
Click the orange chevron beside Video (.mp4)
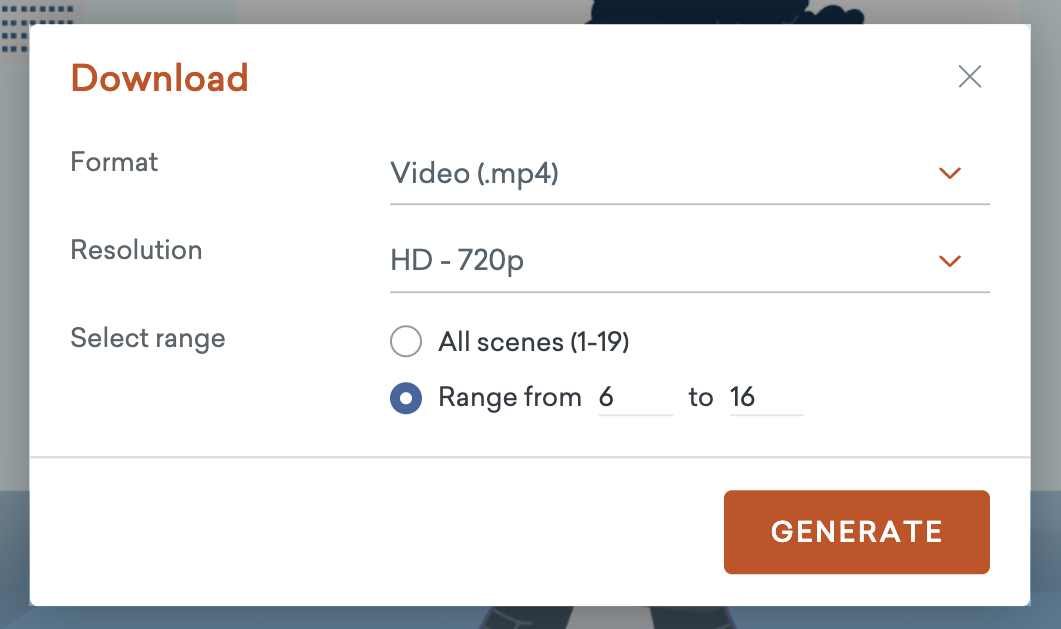(x=950, y=173)
